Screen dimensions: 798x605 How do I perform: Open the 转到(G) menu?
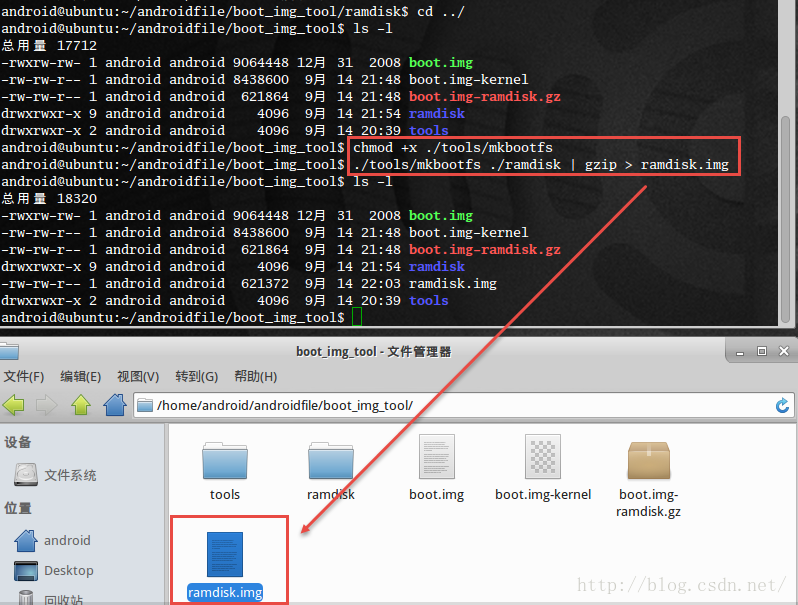[x=196, y=377]
